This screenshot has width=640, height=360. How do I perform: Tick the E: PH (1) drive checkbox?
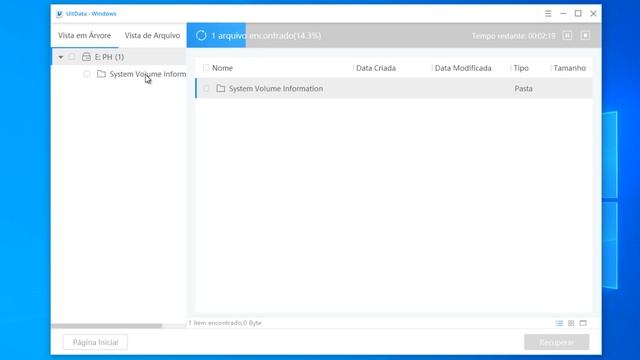[x=72, y=57]
